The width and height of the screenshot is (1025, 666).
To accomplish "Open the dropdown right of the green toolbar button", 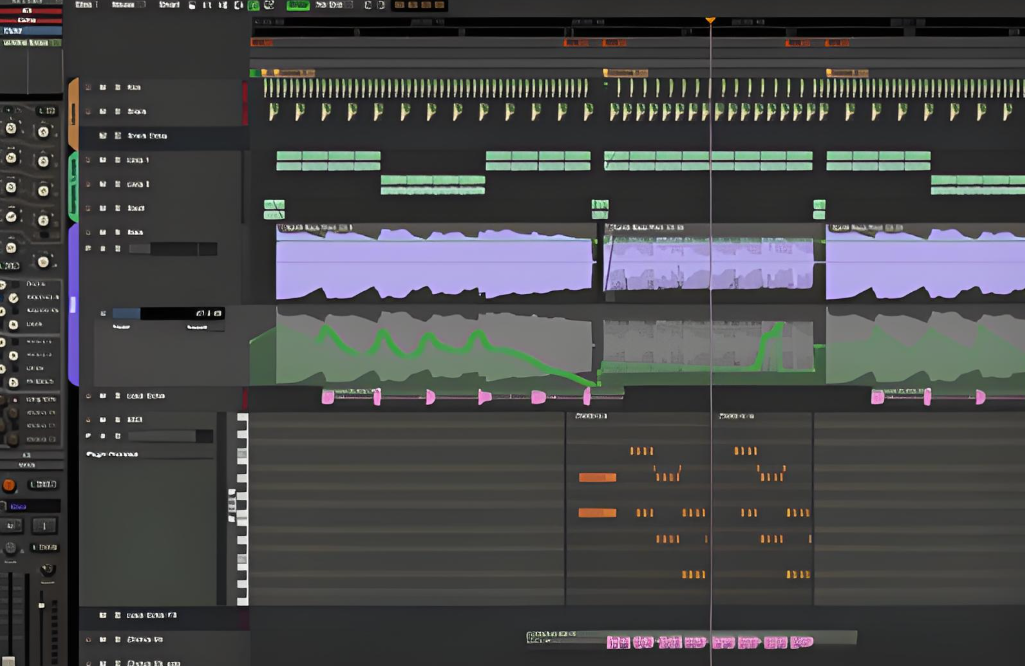I will (333, 5).
